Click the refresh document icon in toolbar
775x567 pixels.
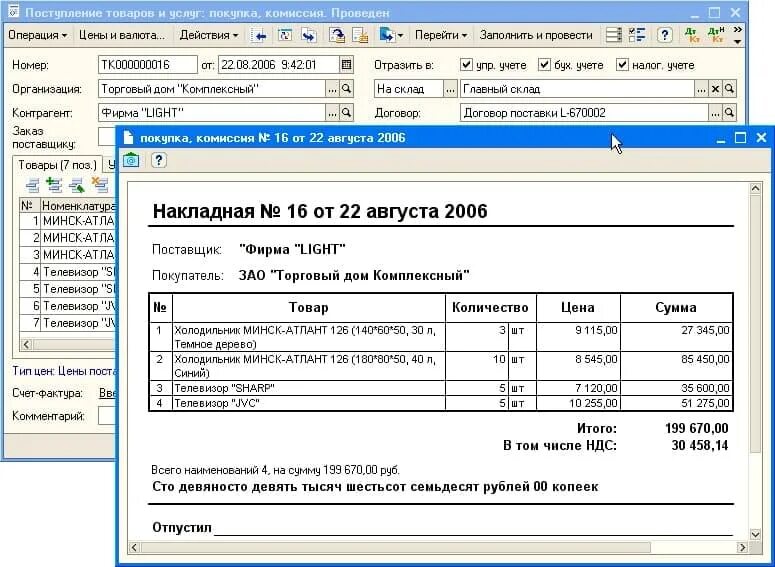(x=285, y=35)
